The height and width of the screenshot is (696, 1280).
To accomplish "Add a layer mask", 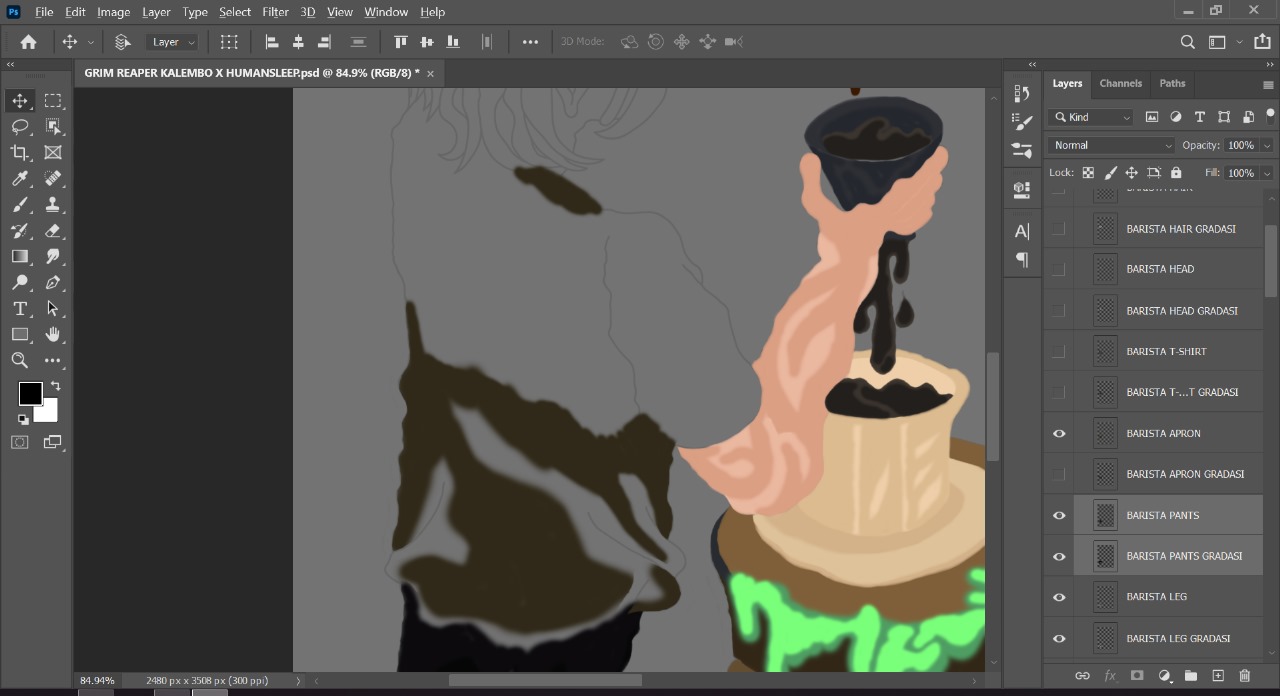I will tap(1137, 676).
